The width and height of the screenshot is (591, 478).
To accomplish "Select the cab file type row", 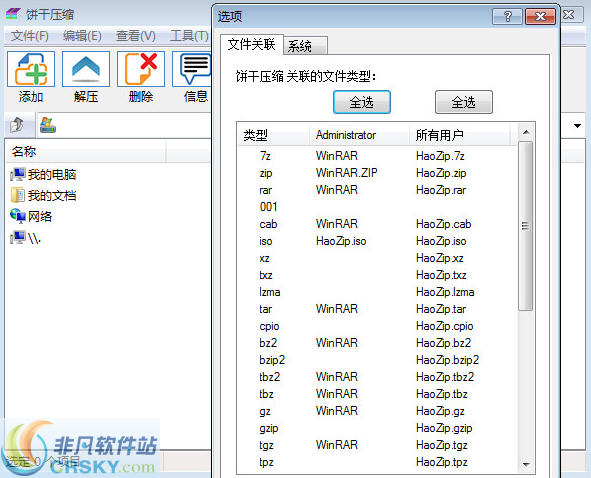I will pyautogui.click(x=378, y=224).
